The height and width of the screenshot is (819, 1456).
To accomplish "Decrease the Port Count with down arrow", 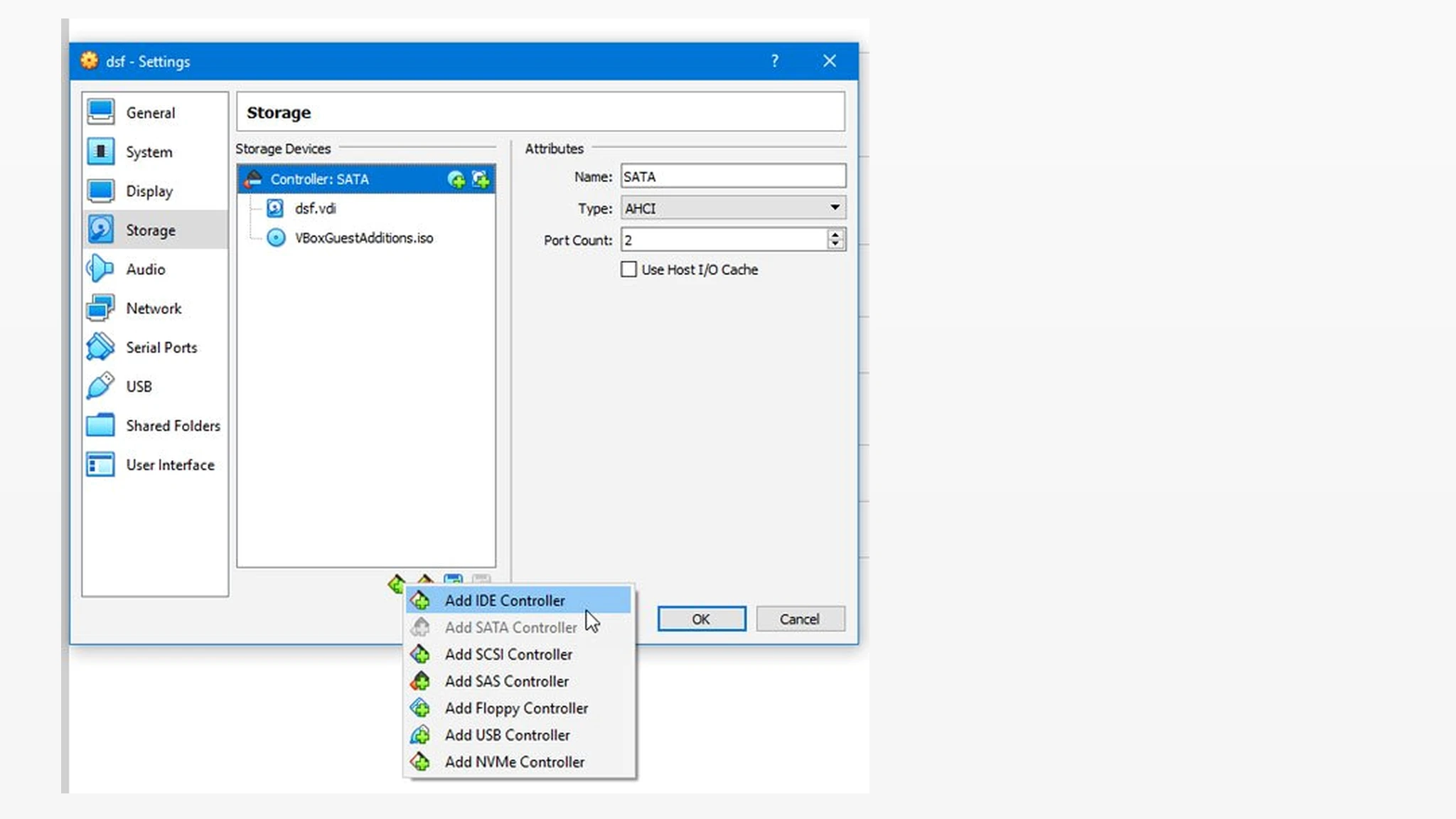I will click(x=835, y=245).
